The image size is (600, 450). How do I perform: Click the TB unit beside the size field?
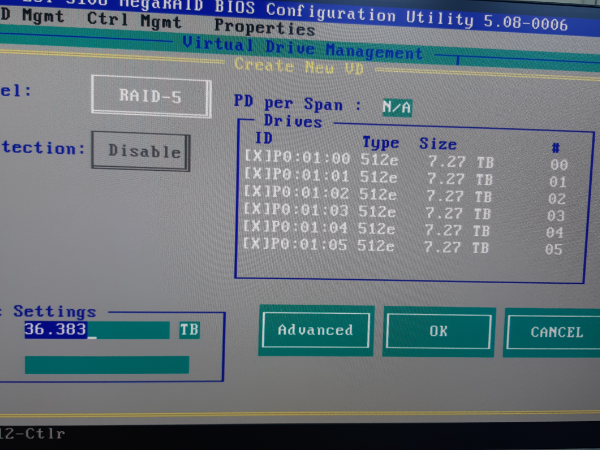189,329
